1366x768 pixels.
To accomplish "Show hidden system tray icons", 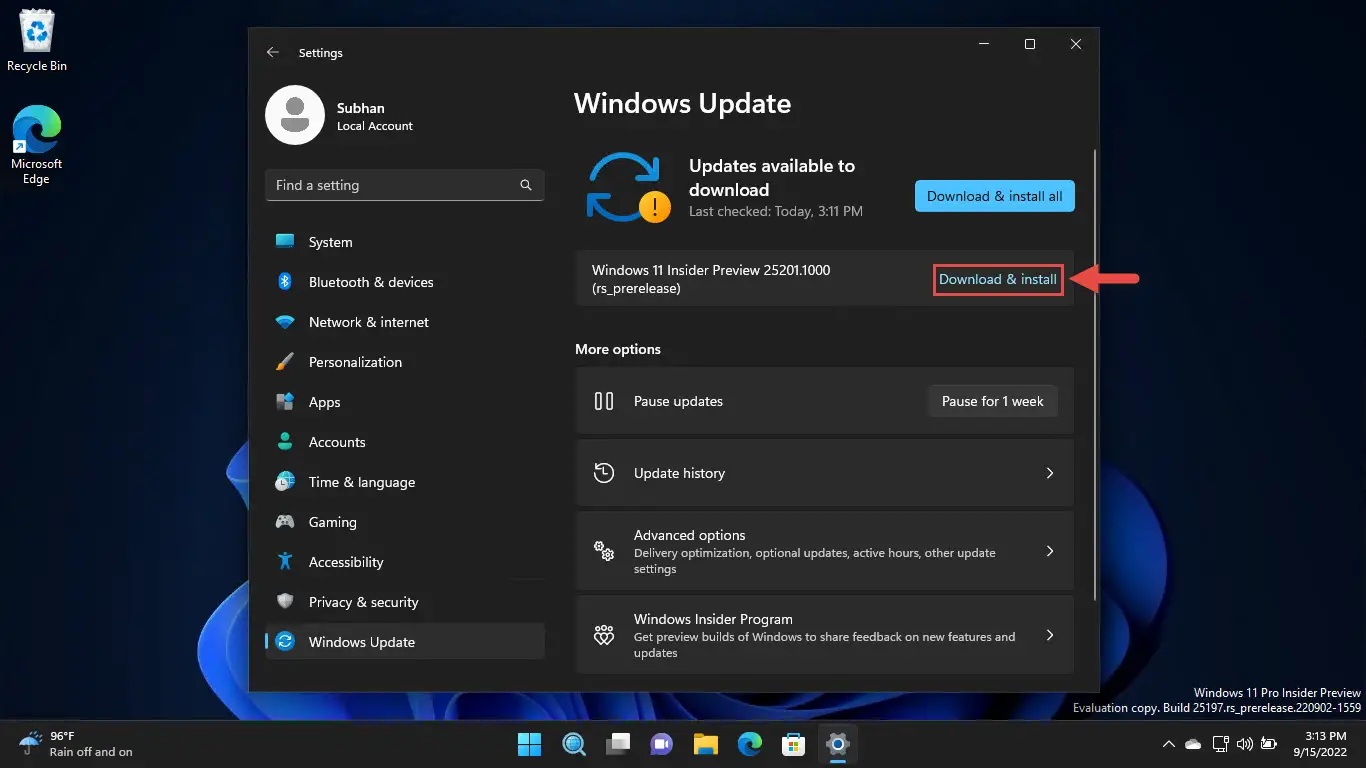I will point(1168,744).
